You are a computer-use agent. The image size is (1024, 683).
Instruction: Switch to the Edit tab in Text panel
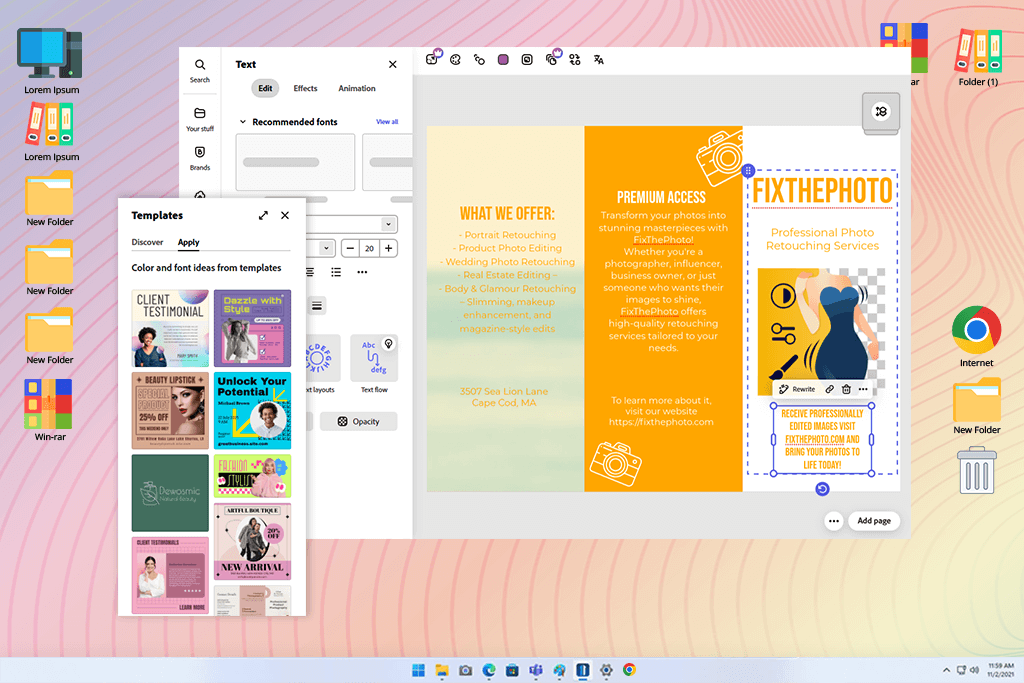(x=265, y=88)
